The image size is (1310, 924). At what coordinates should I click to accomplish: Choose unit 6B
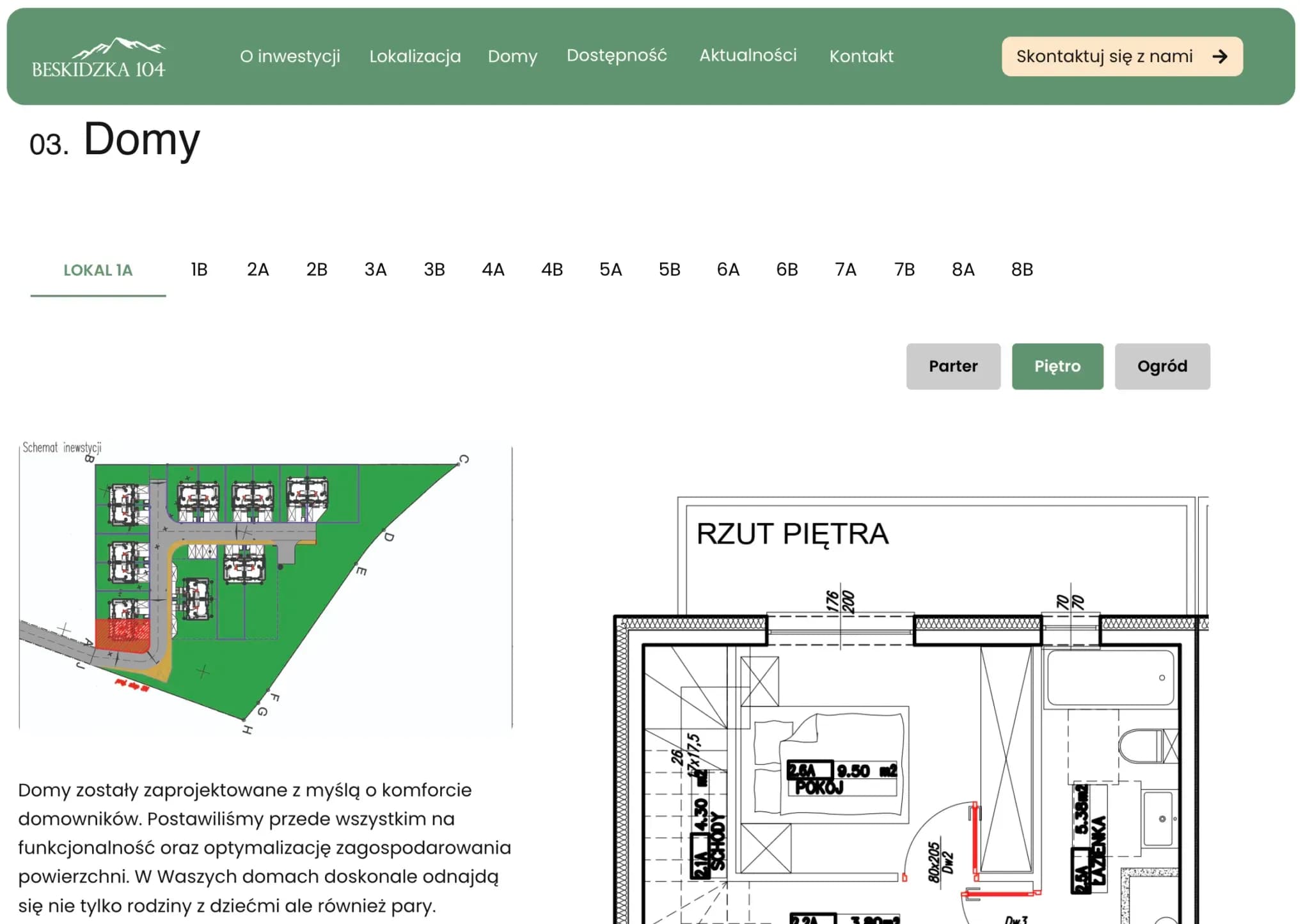pyautogui.click(x=787, y=270)
